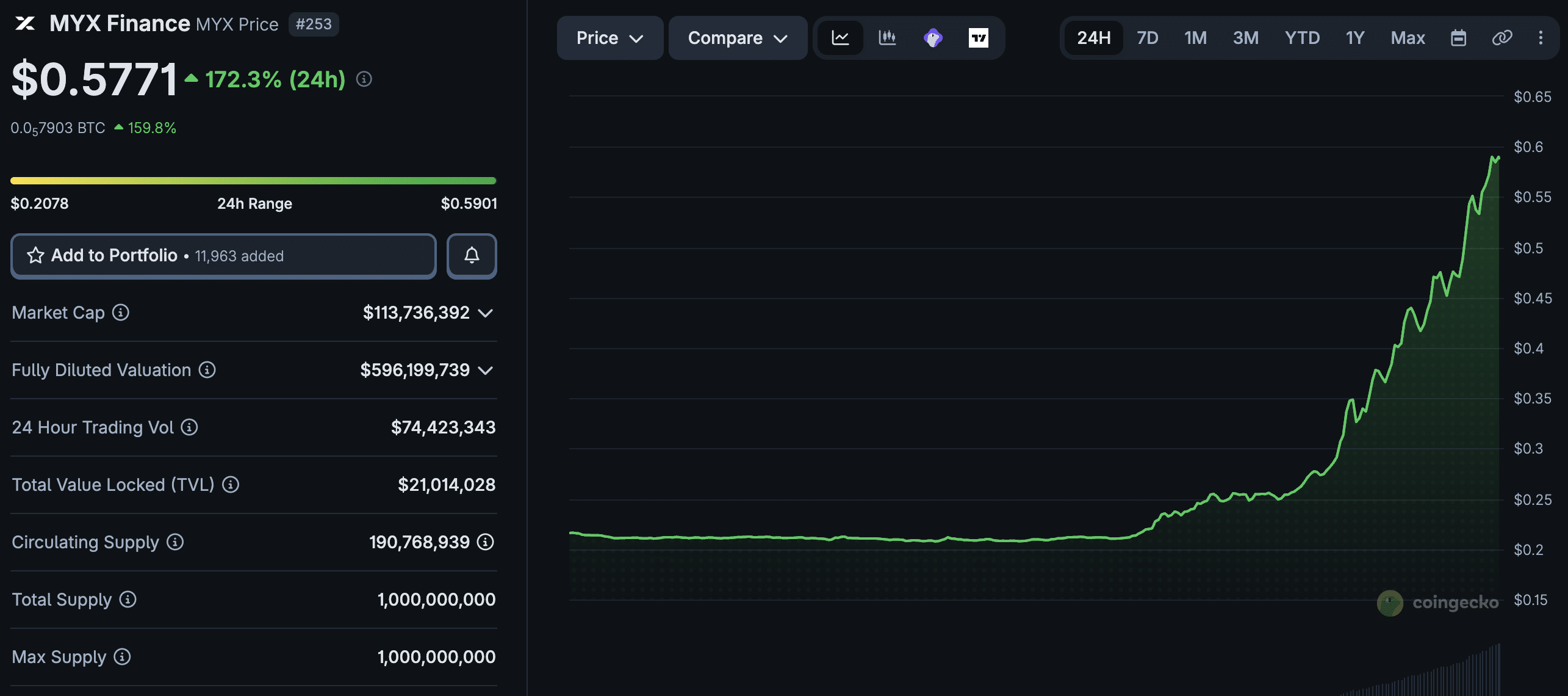Open the calendar date range picker

pos(1458,38)
